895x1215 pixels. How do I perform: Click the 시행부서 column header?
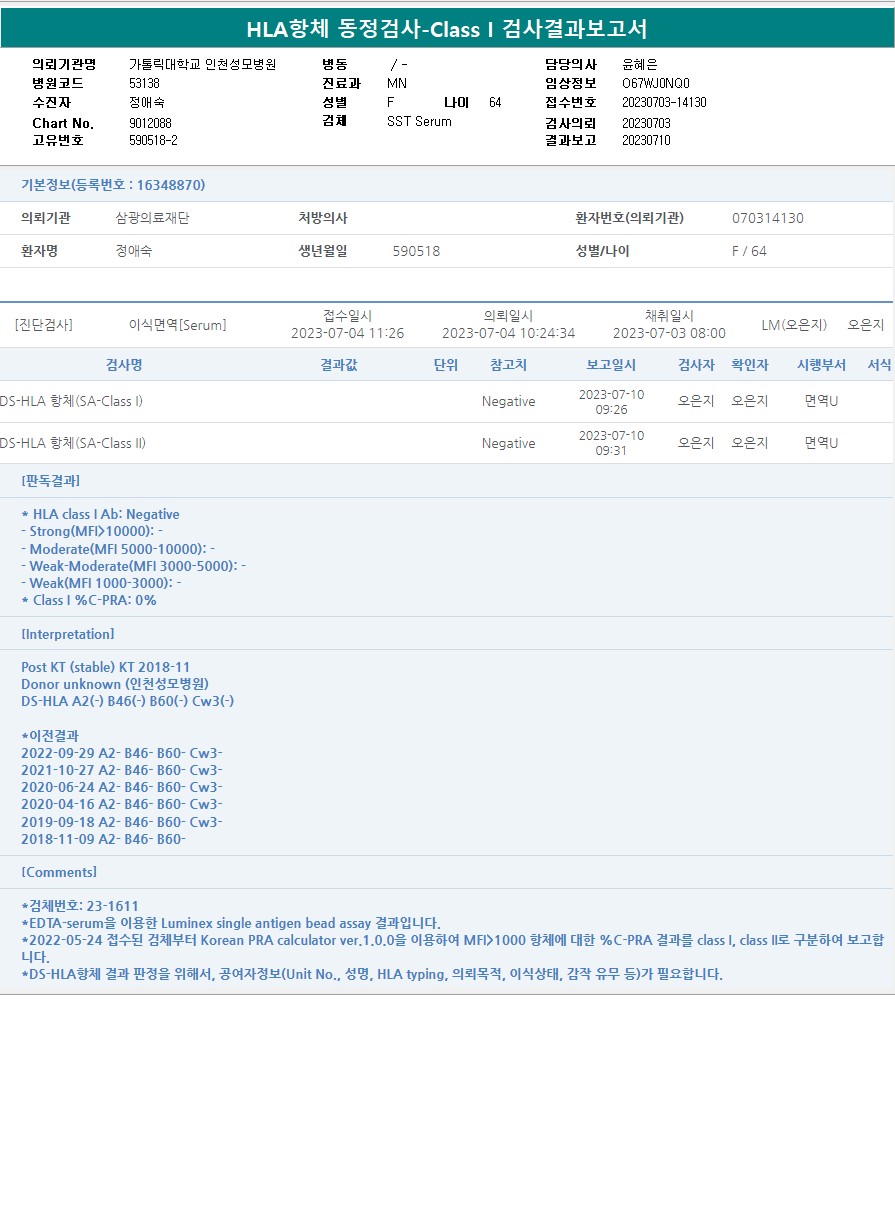(821, 365)
